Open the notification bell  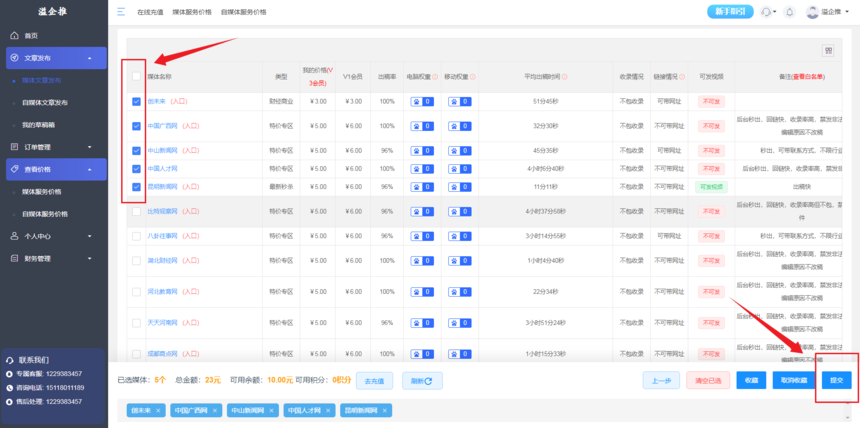coord(790,12)
